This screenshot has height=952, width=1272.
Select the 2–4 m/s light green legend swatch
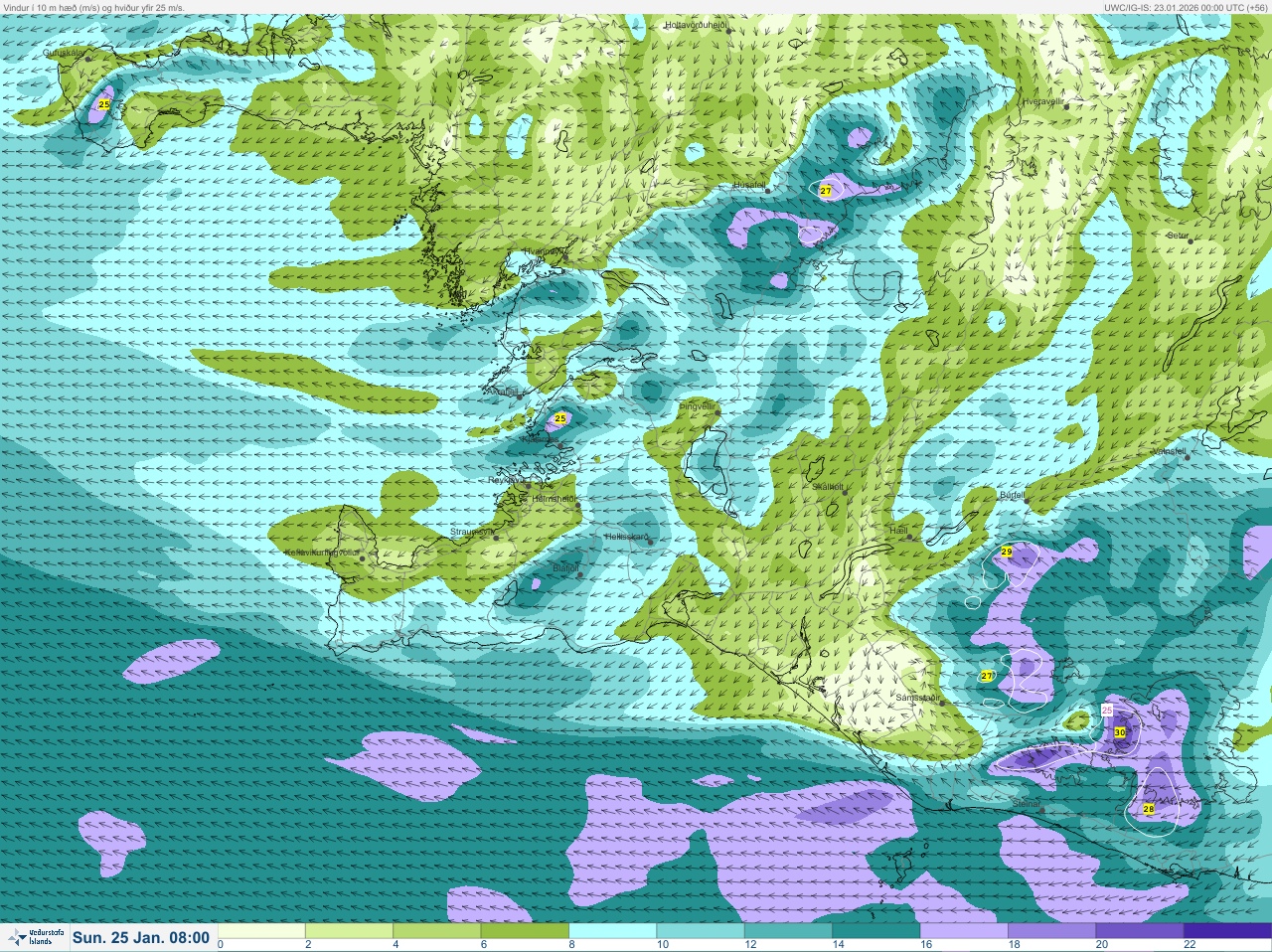[351, 931]
